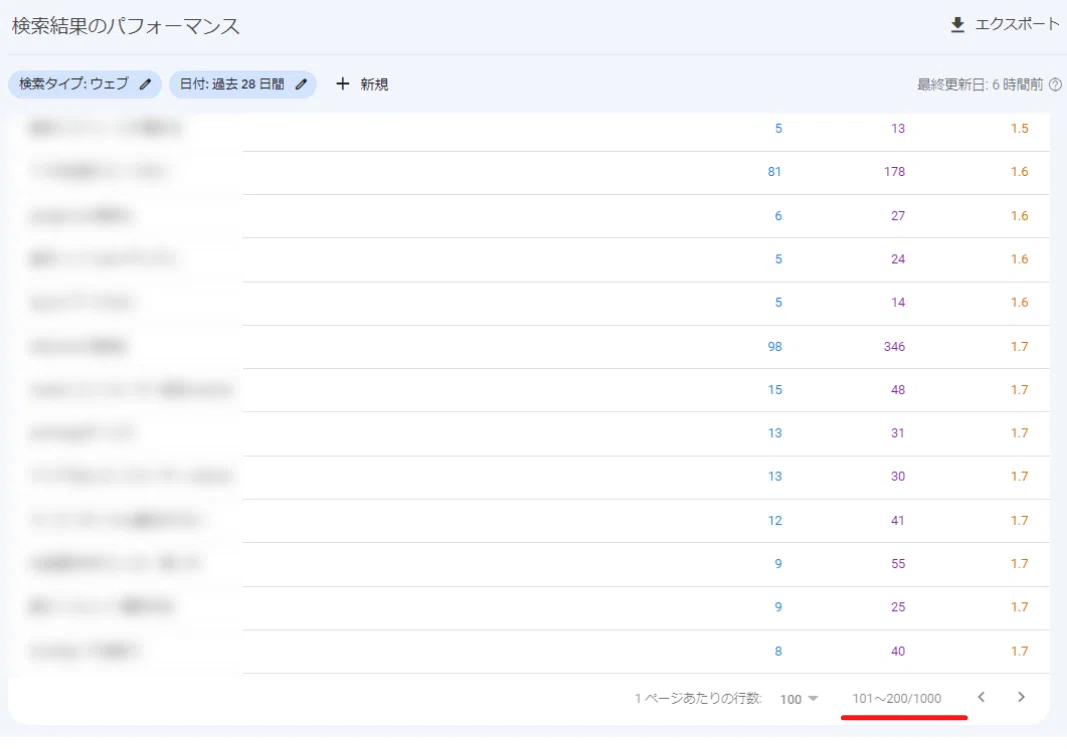Go to previous page with left chevron
The height and width of the screenshot is (749, 1067).
pyautogui.click(x=981, y=697)
